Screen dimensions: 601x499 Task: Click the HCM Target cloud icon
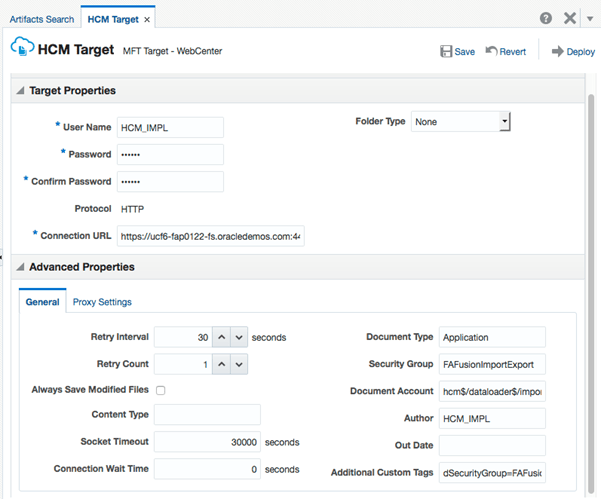pos(21,49)
